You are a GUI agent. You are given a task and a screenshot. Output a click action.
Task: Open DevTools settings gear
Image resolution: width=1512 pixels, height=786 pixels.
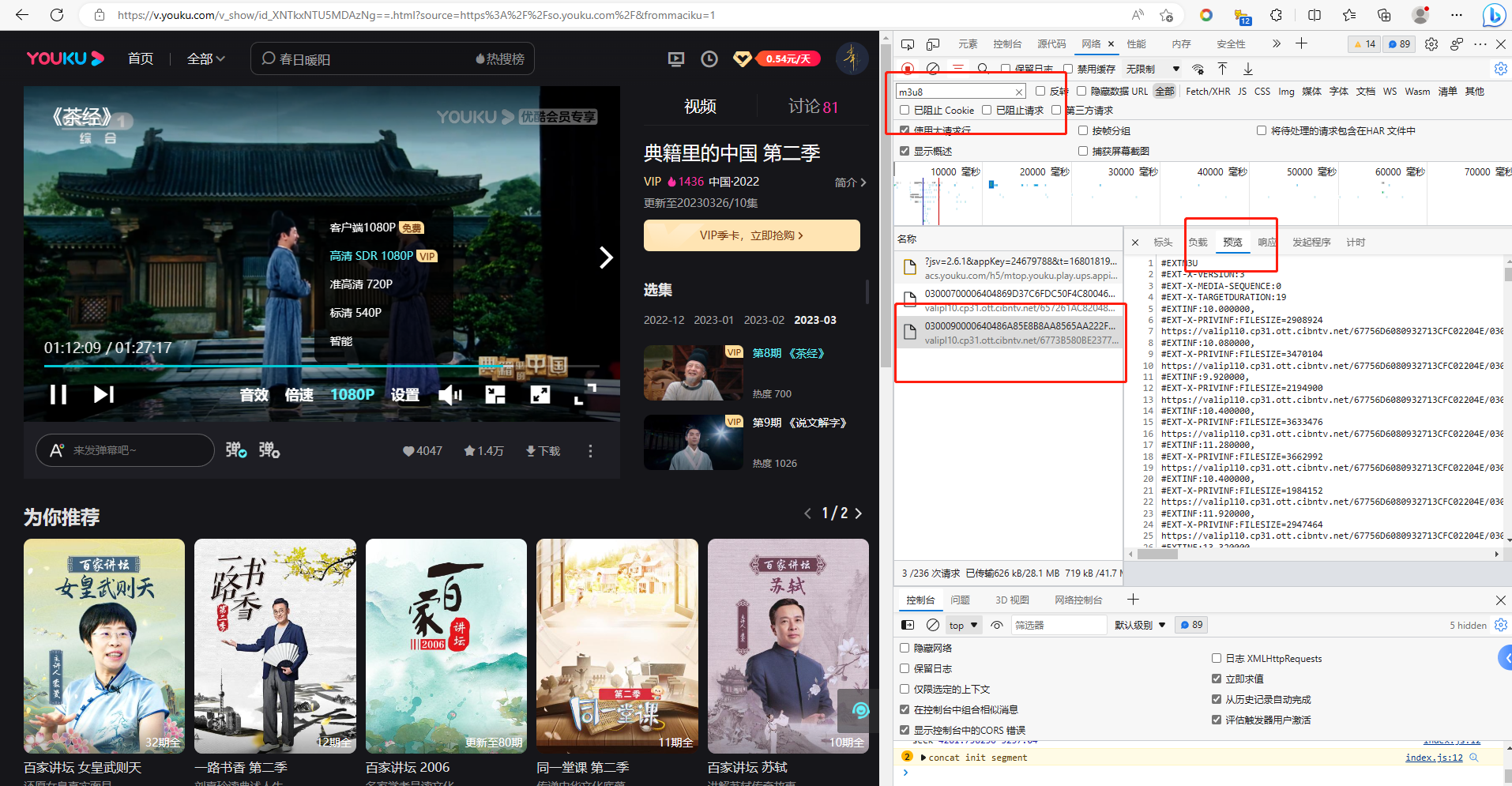(1431, 44)
